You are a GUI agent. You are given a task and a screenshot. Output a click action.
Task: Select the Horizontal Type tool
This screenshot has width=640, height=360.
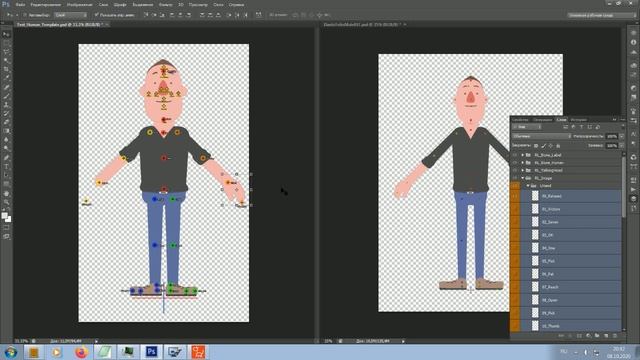point(6,167)
